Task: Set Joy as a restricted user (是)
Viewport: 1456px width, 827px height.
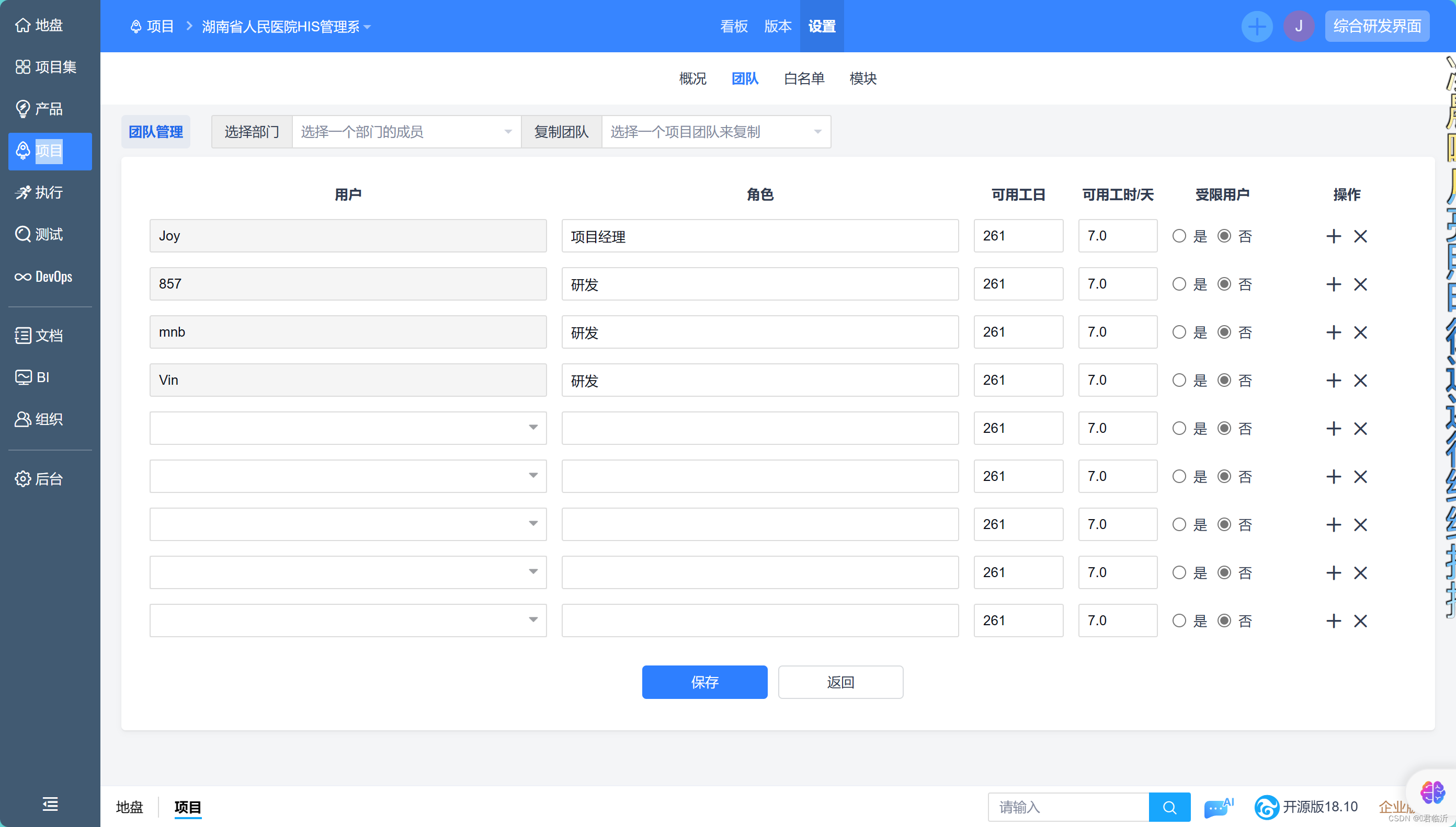Action: click(x=1179, y=236)
